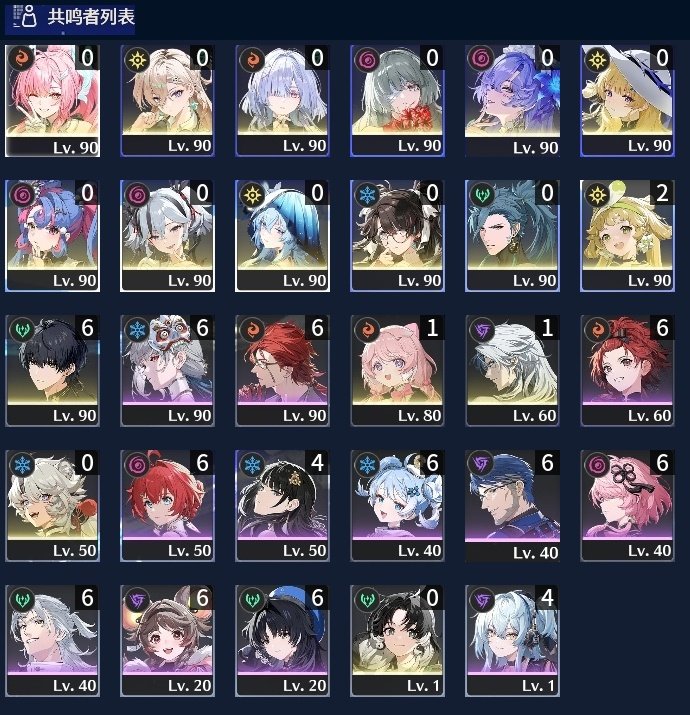
Task: Click the Glacio icon on the lion-mask character card
Action: coord(137,330)
